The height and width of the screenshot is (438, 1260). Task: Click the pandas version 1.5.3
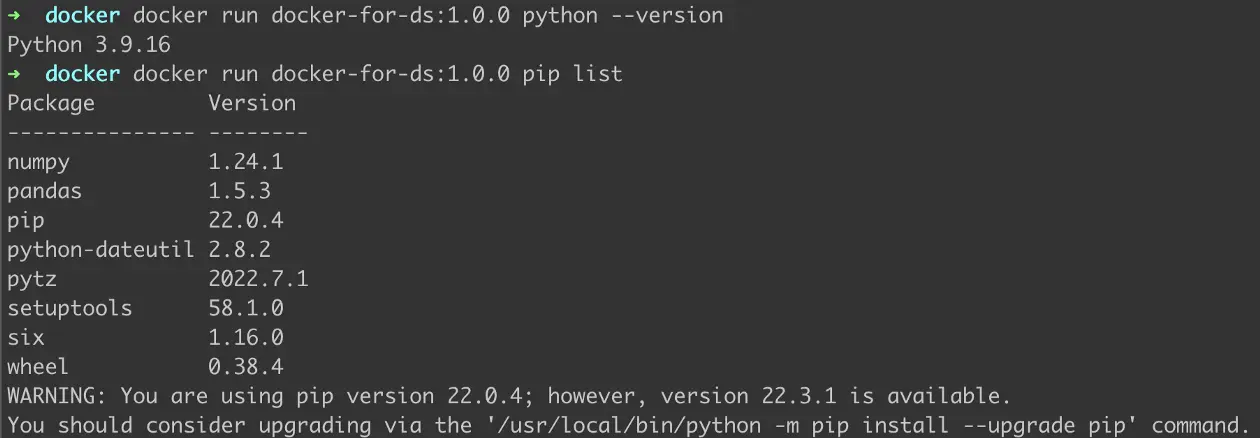point(240,190)
